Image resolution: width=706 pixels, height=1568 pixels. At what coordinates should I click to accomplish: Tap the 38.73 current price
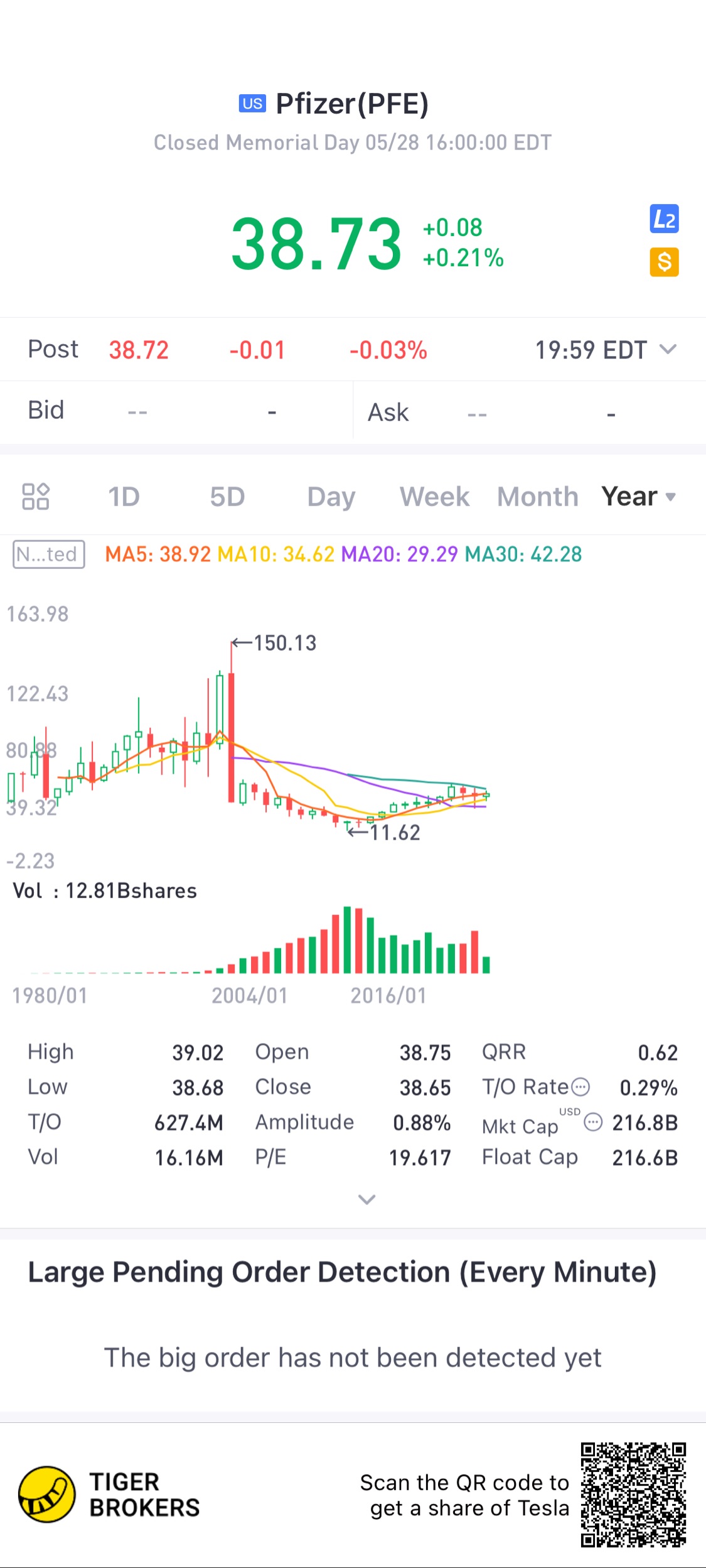click(316, 244)
